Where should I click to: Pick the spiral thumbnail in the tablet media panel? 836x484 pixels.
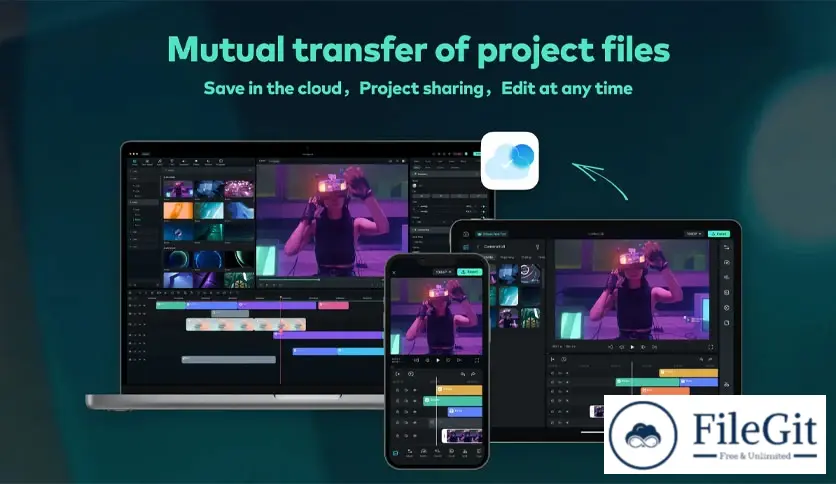(530, 273)
